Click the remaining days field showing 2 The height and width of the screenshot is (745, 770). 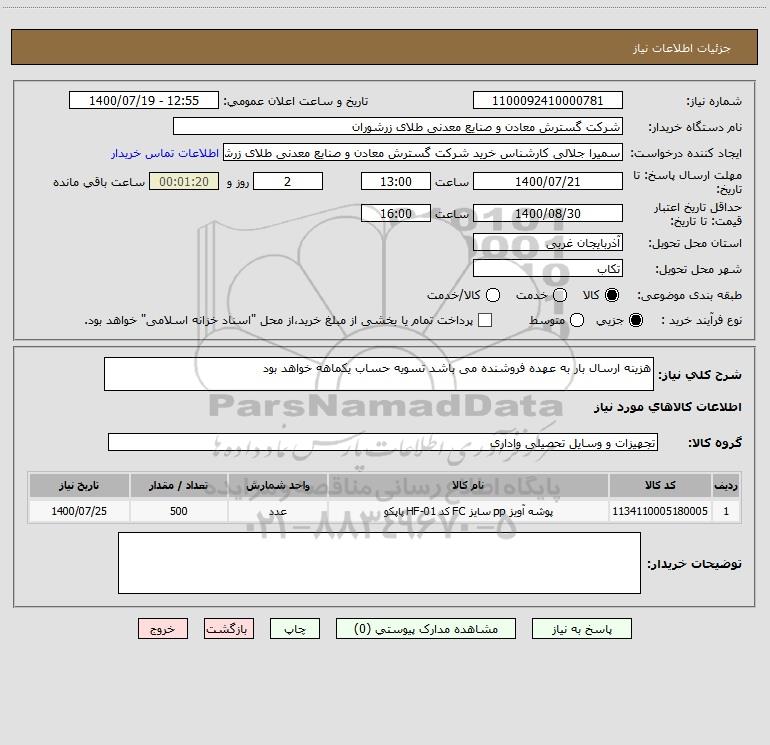point(288,181)
